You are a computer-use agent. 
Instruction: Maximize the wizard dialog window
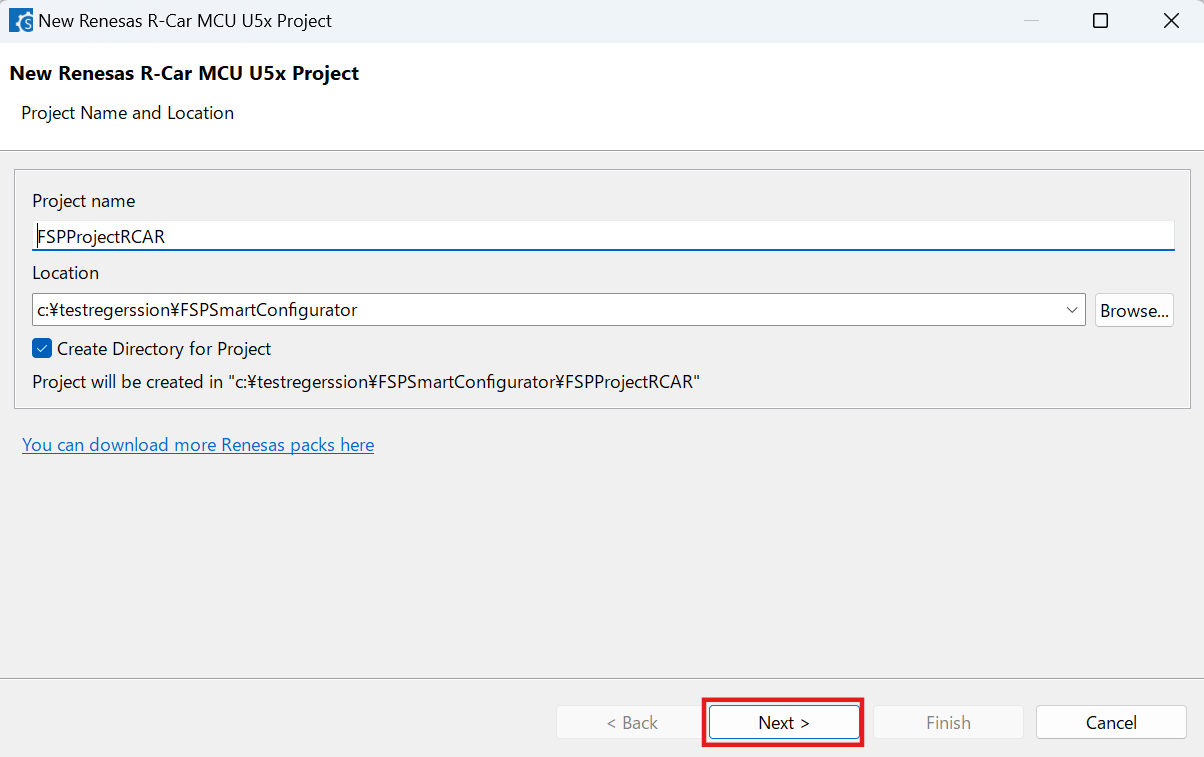[1100, 21]
